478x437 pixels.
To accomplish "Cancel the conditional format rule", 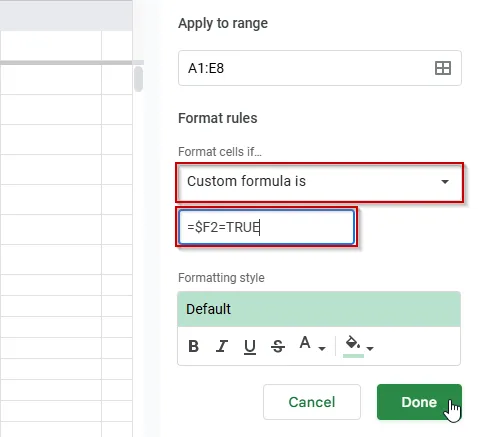I will (x=312, y=402).
